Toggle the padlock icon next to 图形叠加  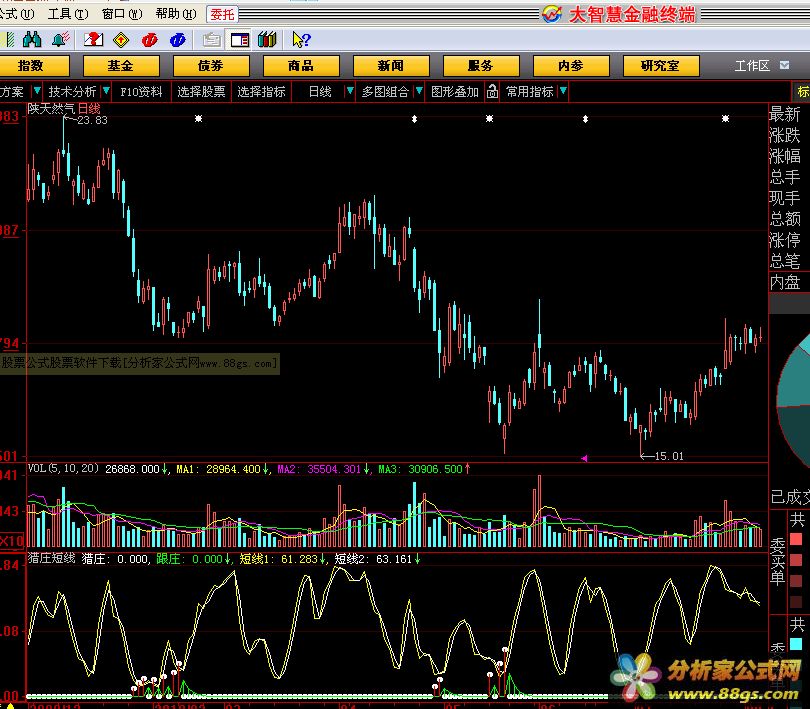coord(492,91)
